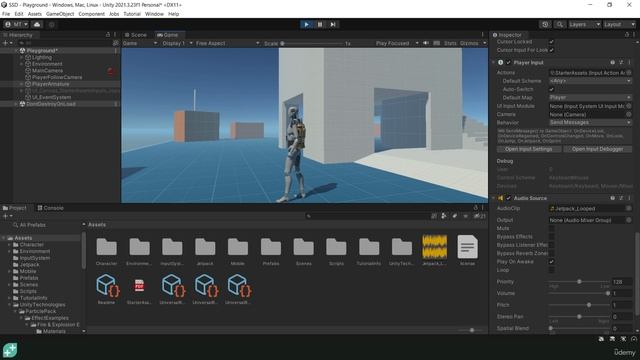Toggle the Cursor Input For Look checkbox

click(551, 50)
